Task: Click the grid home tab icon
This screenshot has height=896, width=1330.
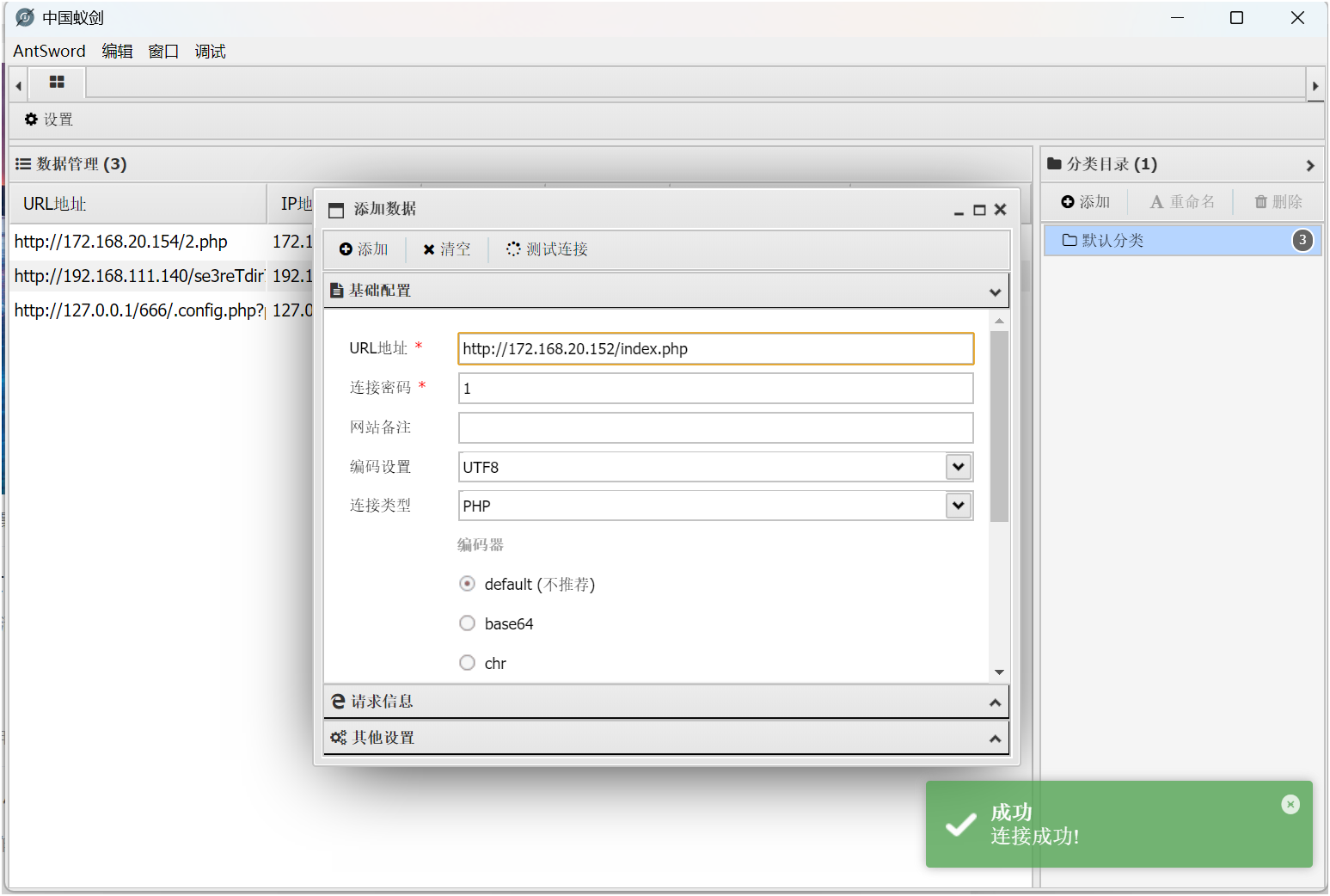Action: coord(57,83)
